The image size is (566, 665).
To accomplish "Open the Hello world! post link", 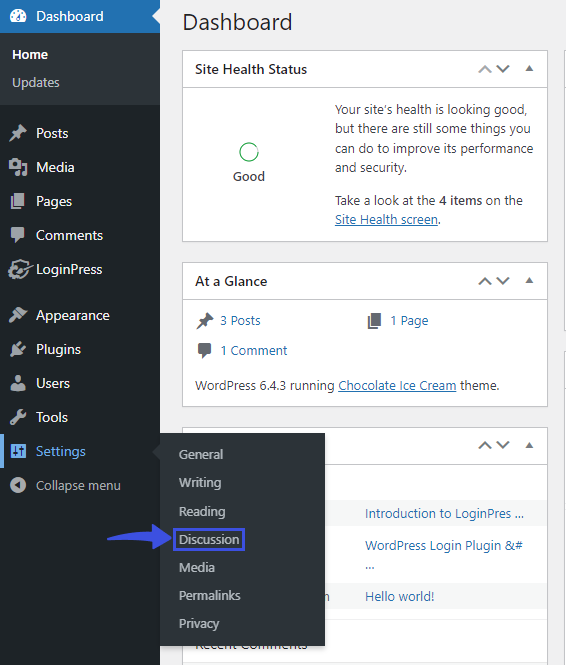I will tap(399, 596).
